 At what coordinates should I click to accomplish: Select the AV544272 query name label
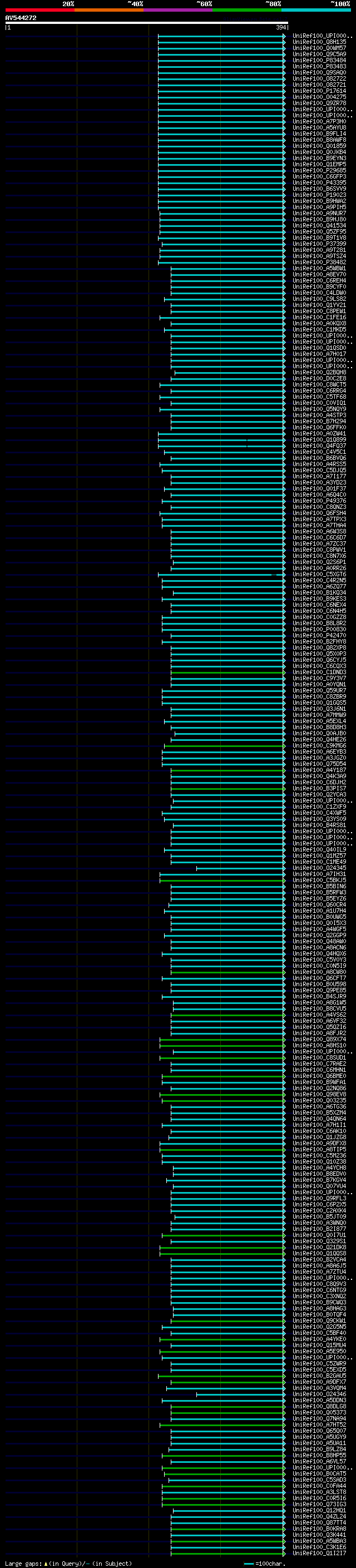pos(21,18)
